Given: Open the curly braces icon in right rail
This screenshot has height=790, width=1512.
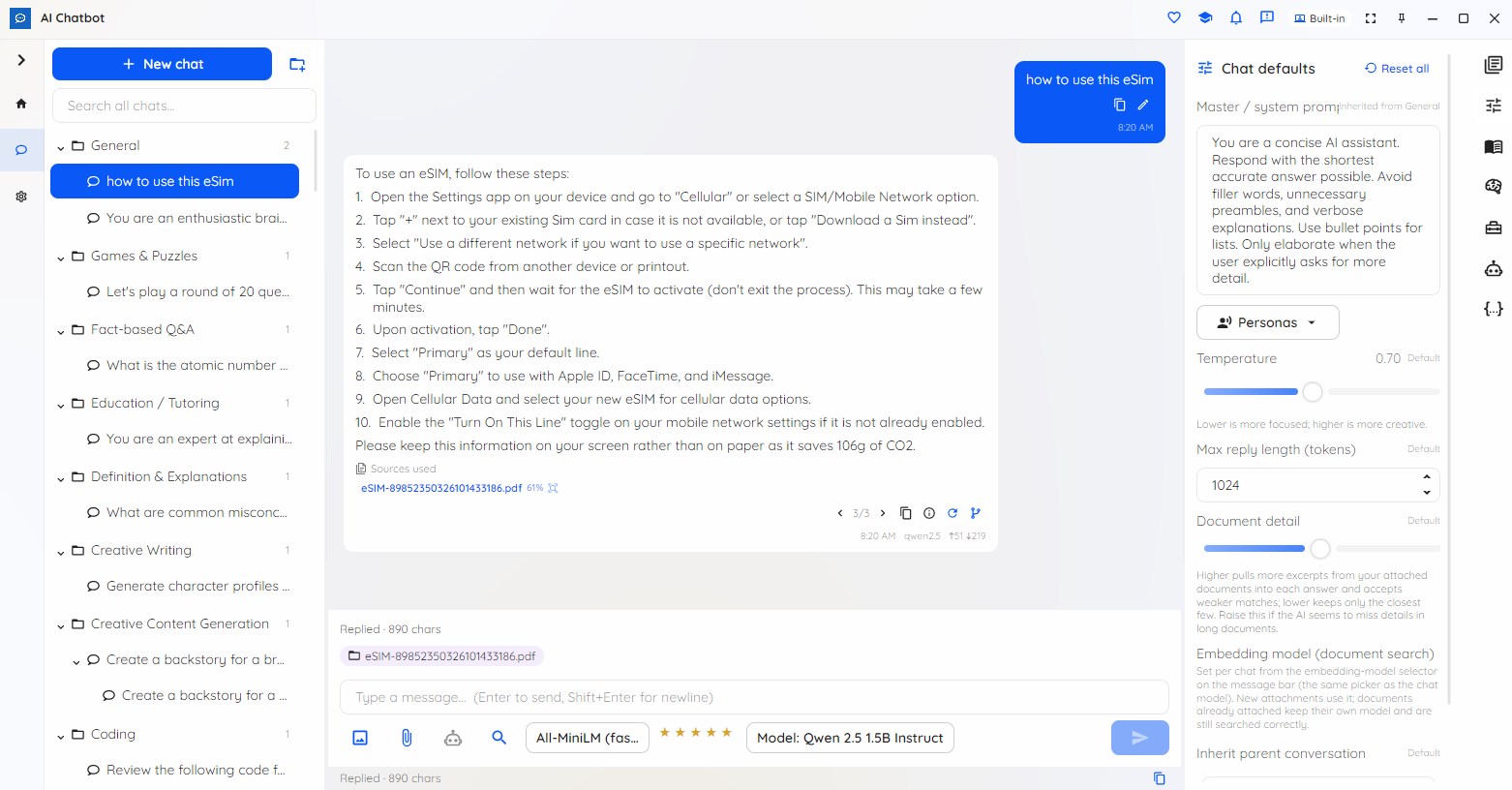Looking at the screenshot, I should [1494, 309].
